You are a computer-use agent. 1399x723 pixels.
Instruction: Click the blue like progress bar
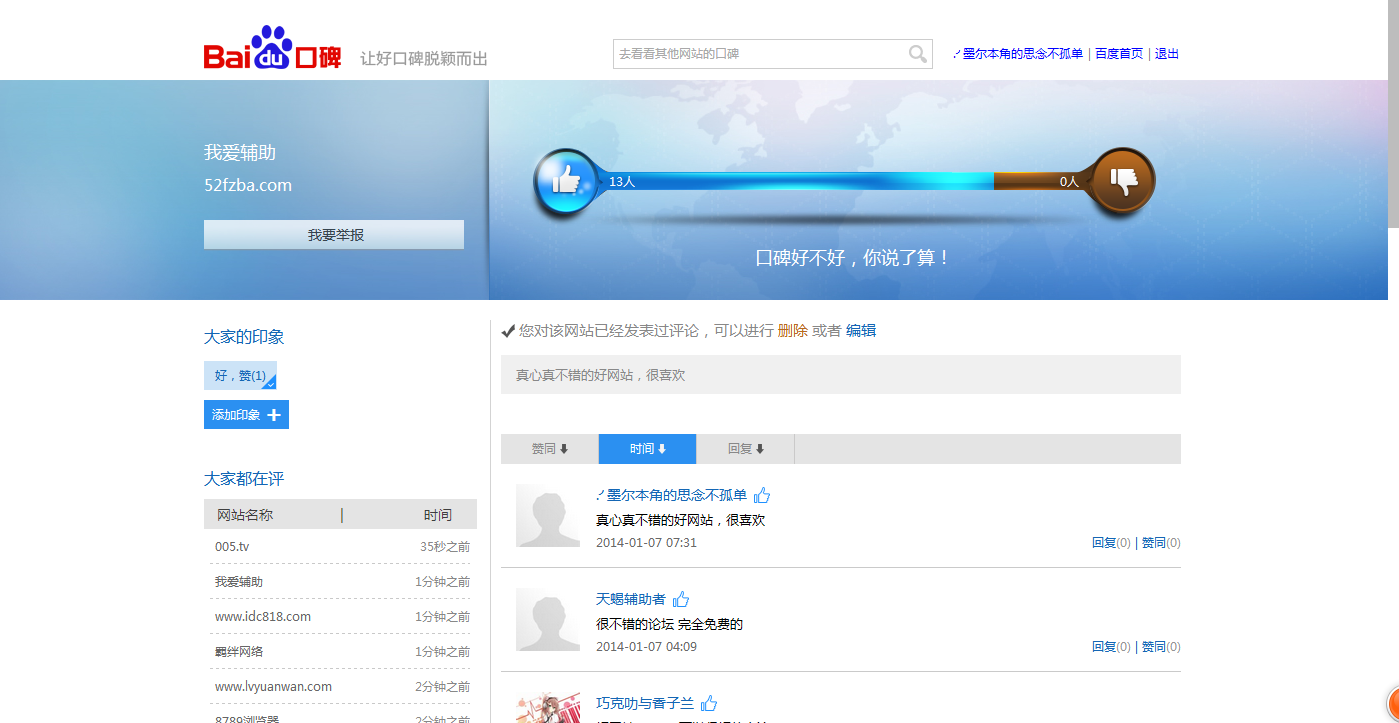[x=795, y=182]
